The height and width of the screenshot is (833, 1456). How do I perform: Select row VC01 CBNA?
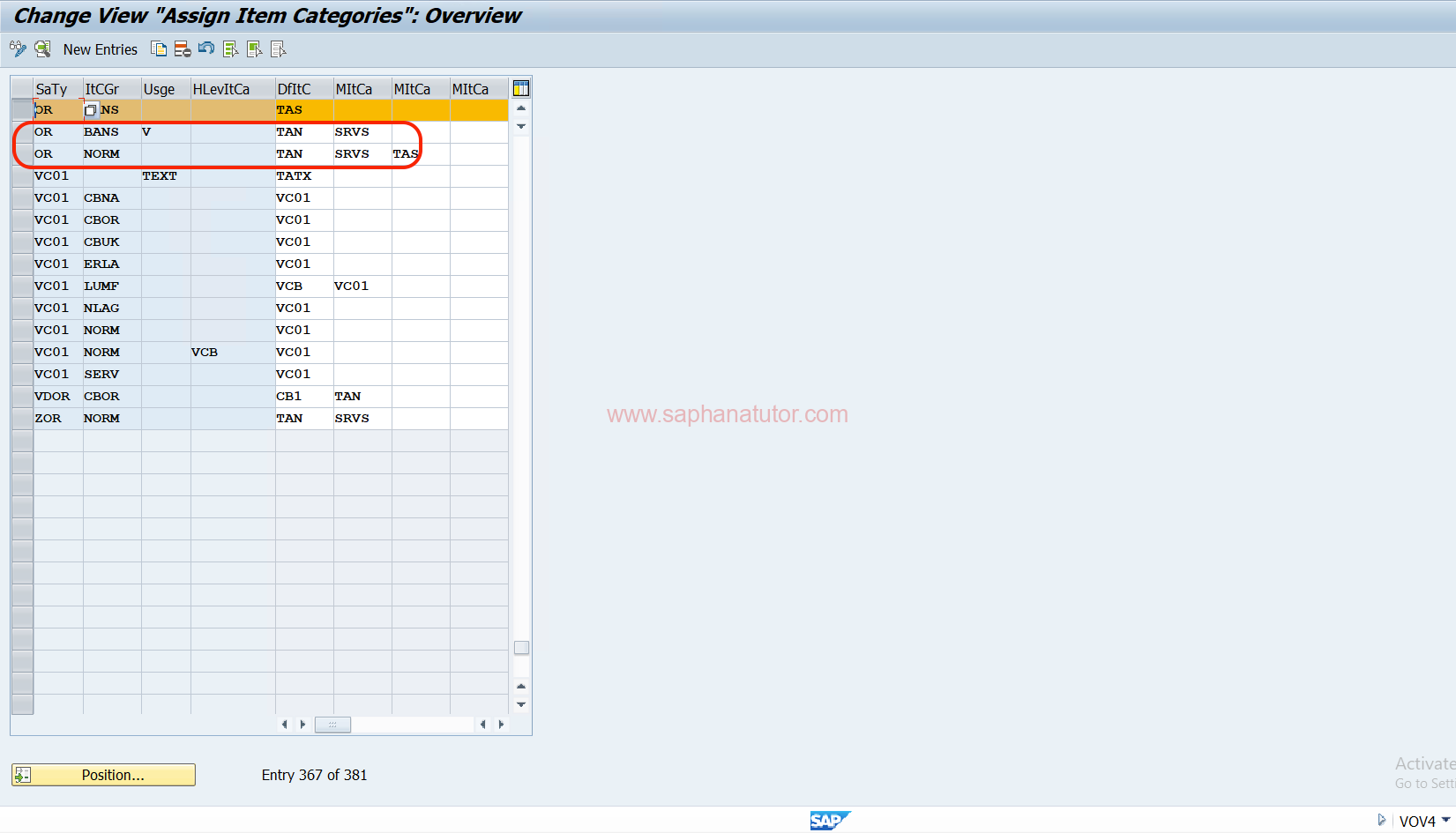(x=22, y=198)
